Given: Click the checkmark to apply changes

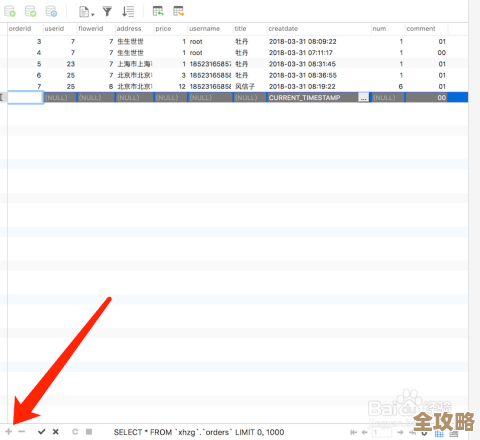Looking at the screenshot, I should (42, 432).
